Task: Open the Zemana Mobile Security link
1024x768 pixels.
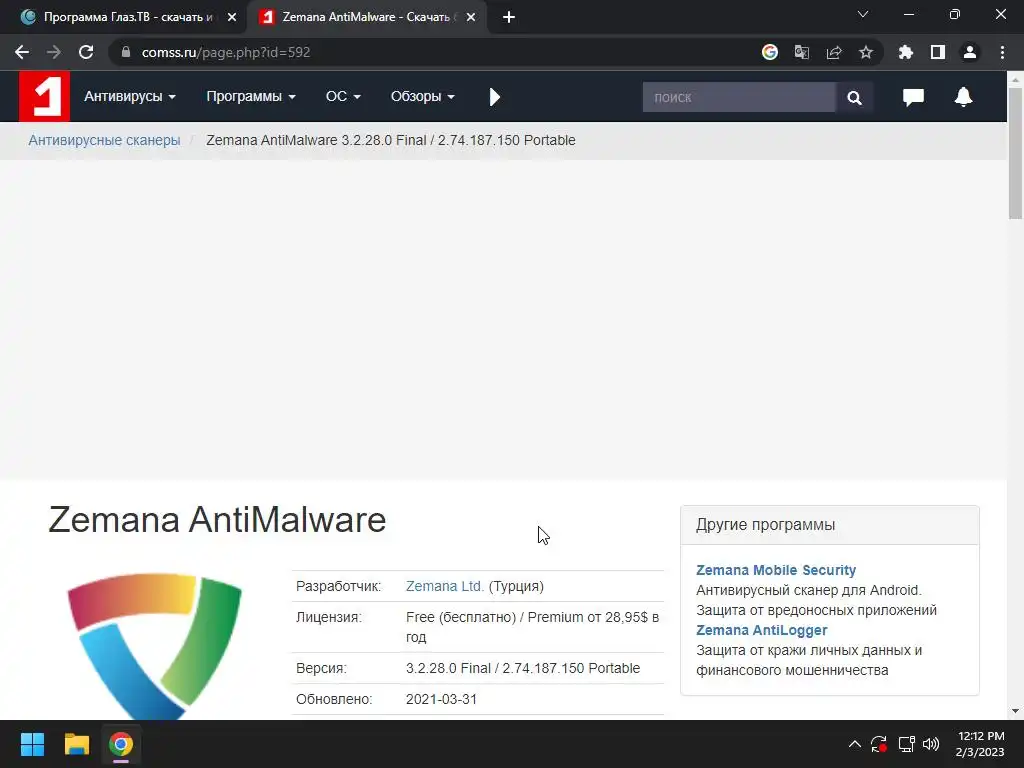Action: click(x=776, y=570)
